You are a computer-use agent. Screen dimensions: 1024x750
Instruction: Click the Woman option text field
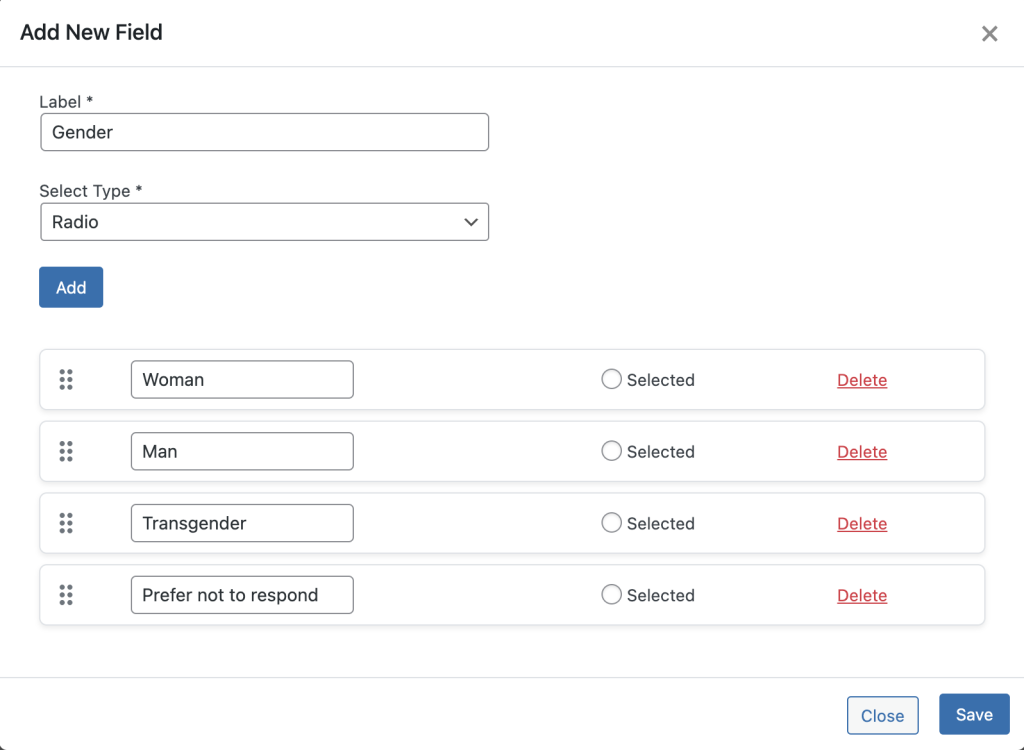click(x=241, y=380)
